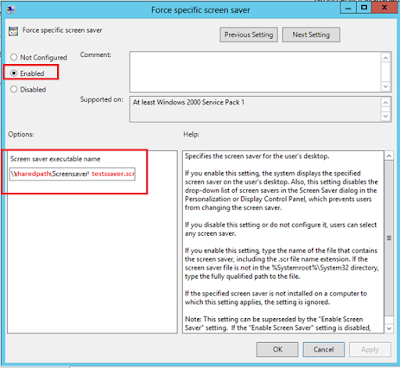Click Supported on box scroll down arrow
The height and width of the screenshot is (368, 400).
pyautogui.click(x=386, y=116)
